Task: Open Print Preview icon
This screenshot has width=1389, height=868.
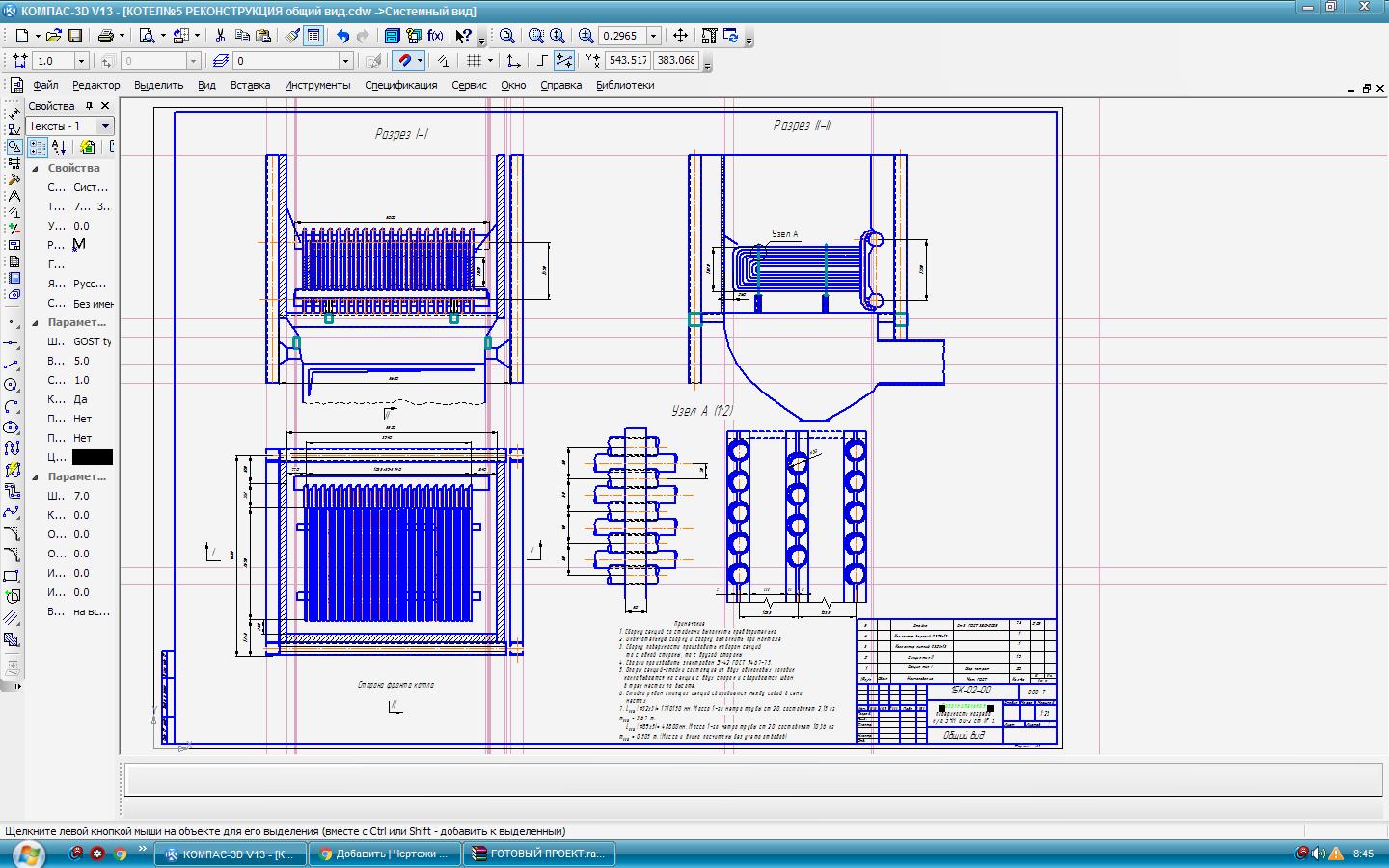Action: 147,36
